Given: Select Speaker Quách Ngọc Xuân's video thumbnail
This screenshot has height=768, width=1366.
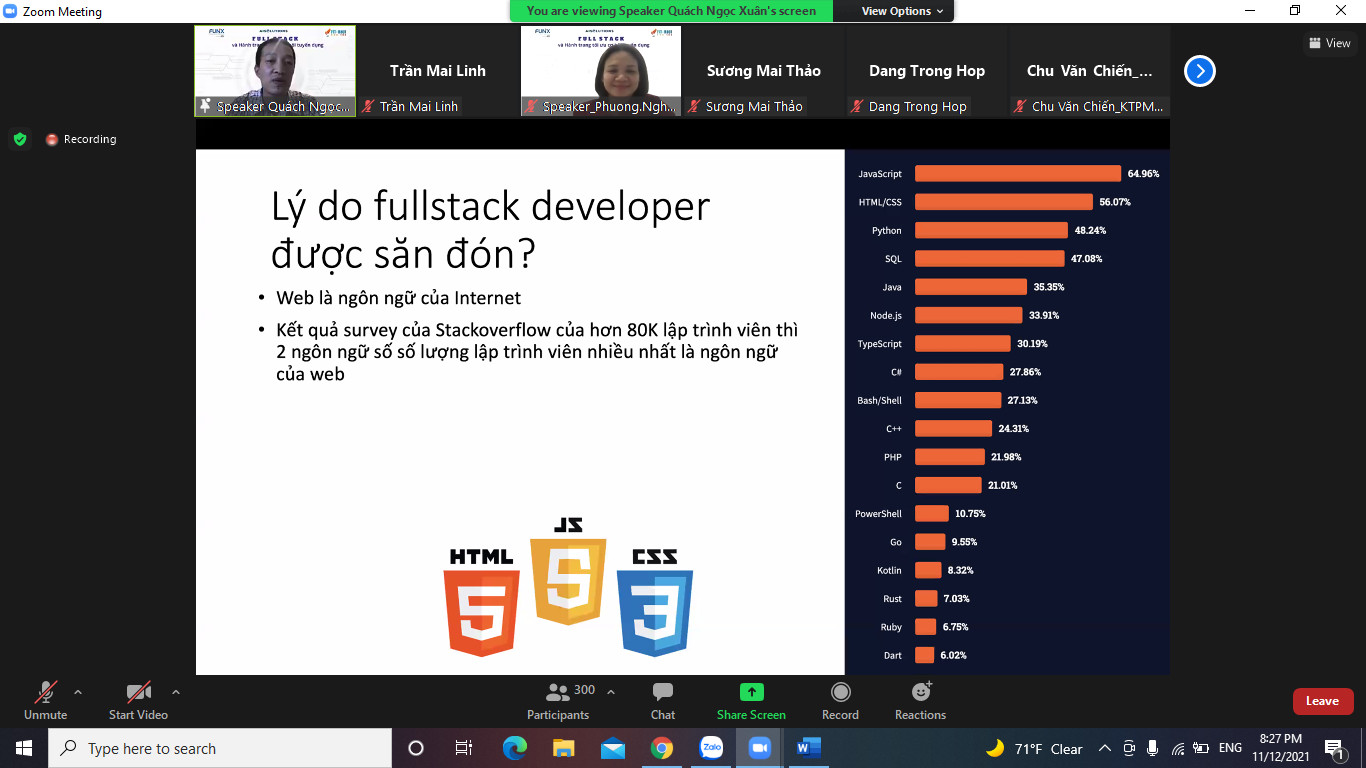Looking at the screenshot, I should pos(275,71).
